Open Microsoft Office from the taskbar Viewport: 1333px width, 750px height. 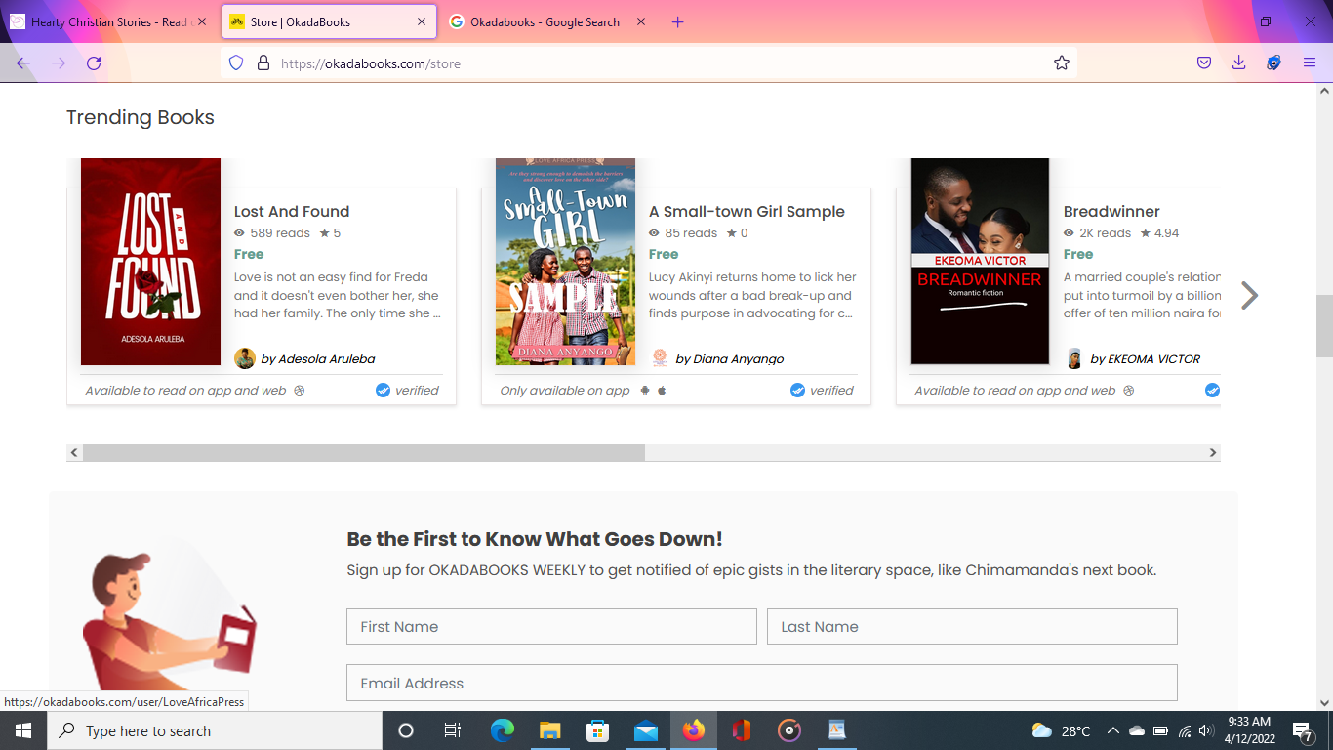pyautogui.click(x=741, y=731)
